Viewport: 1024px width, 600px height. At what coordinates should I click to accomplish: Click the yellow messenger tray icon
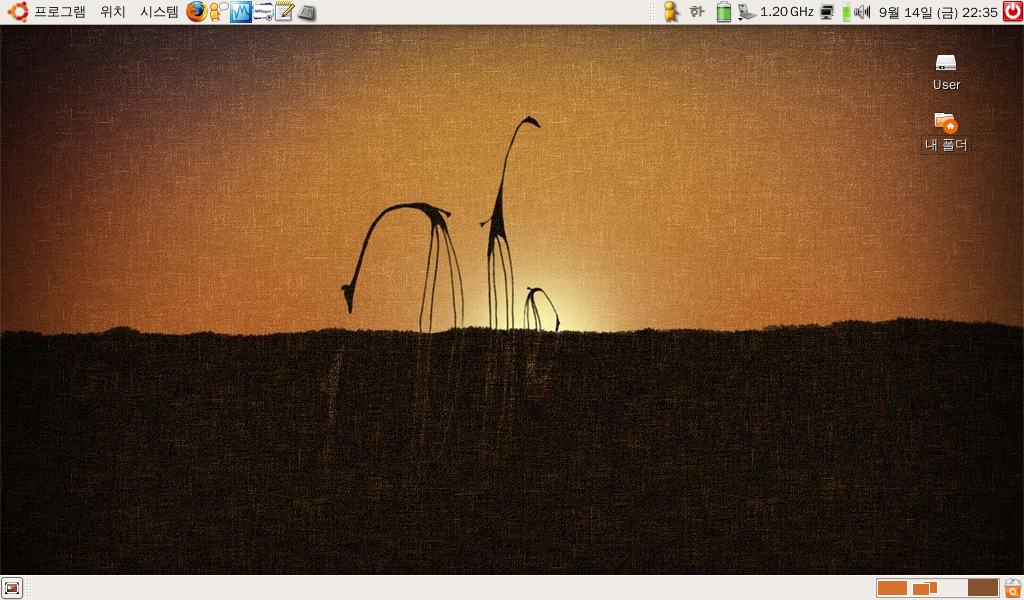[671, 12]
